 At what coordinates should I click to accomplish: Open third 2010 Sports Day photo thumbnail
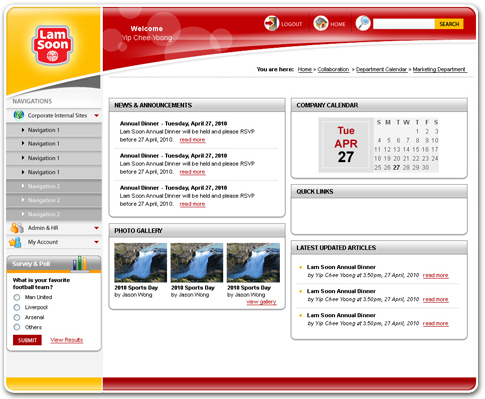click(253, 263)
